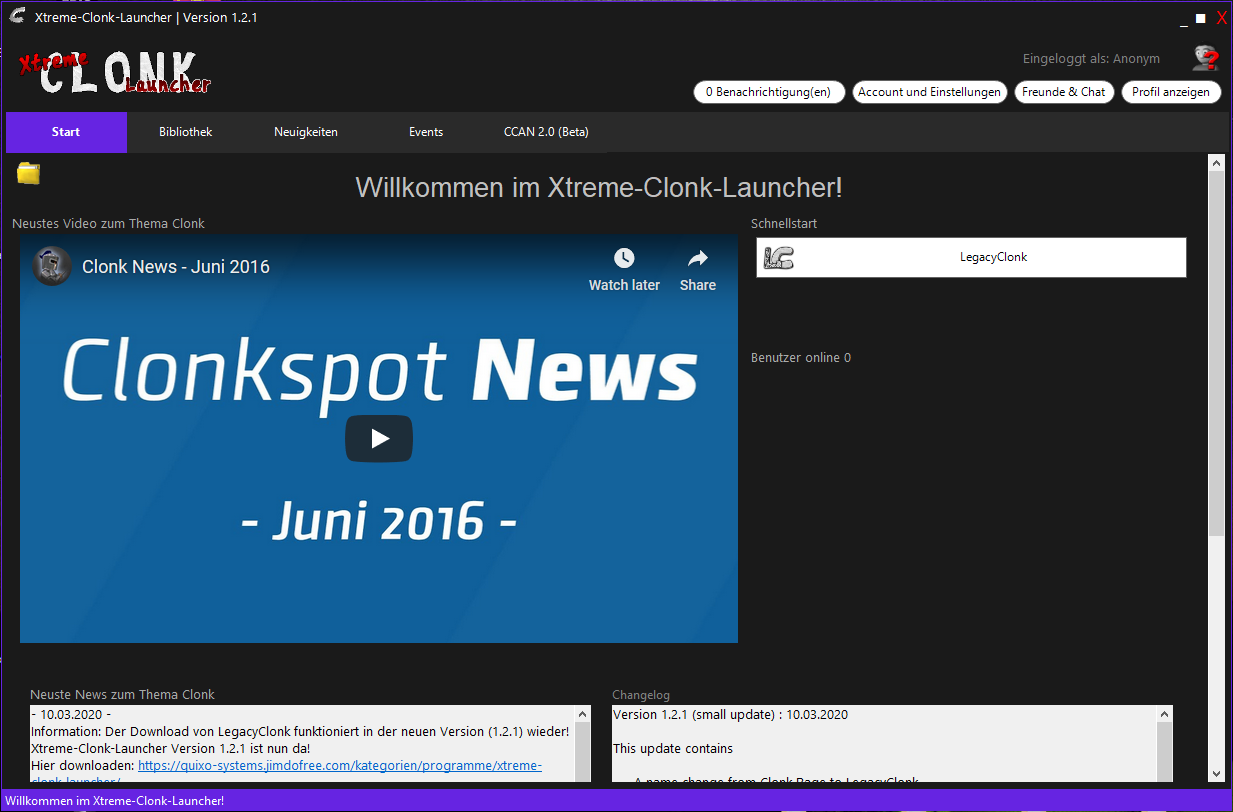Open 0 Benachrichtigung(en) button
The height and width of the screenshot is (812, 1233).
(769, 92)
